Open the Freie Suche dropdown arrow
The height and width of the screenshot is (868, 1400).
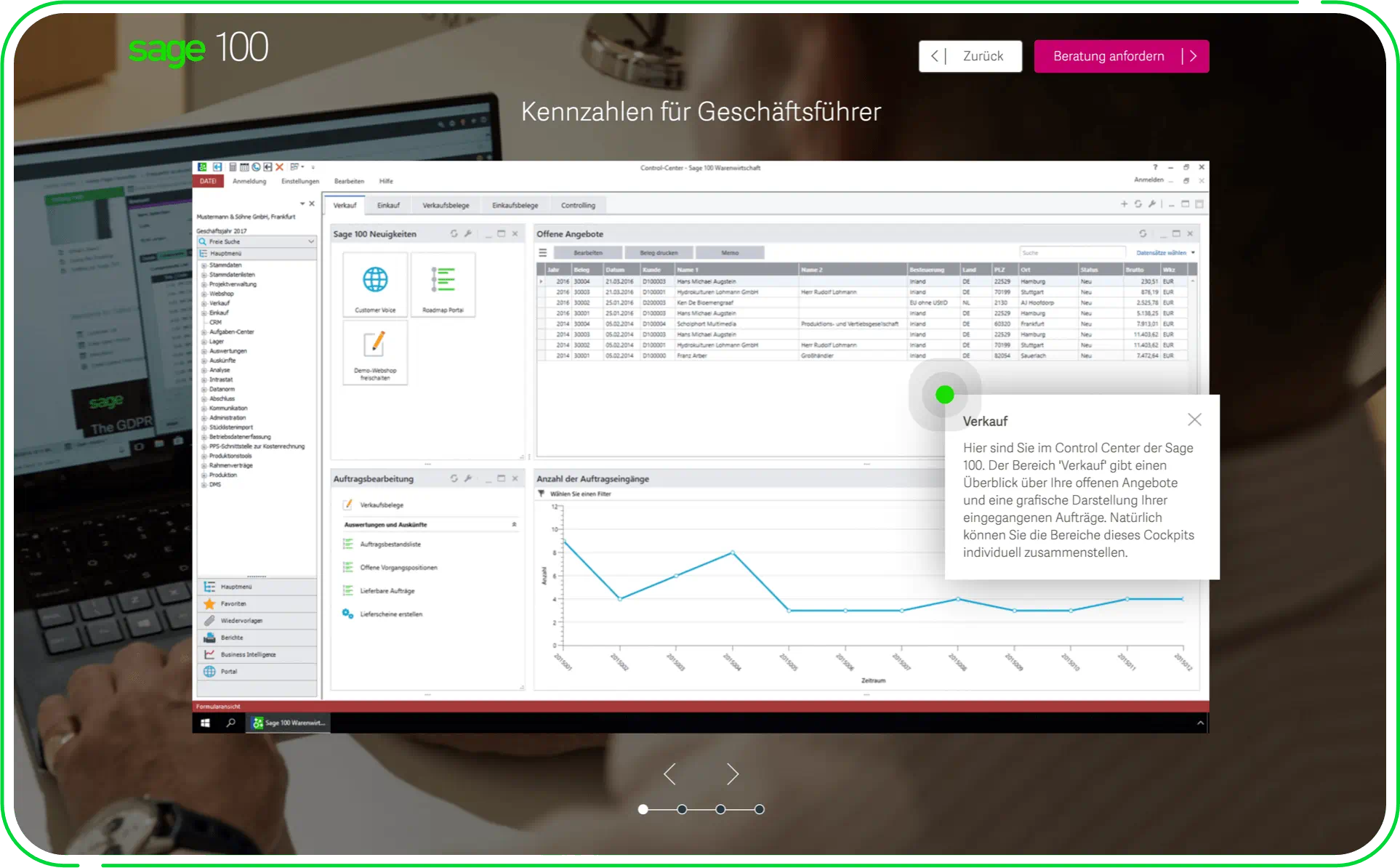click(311, 241)
